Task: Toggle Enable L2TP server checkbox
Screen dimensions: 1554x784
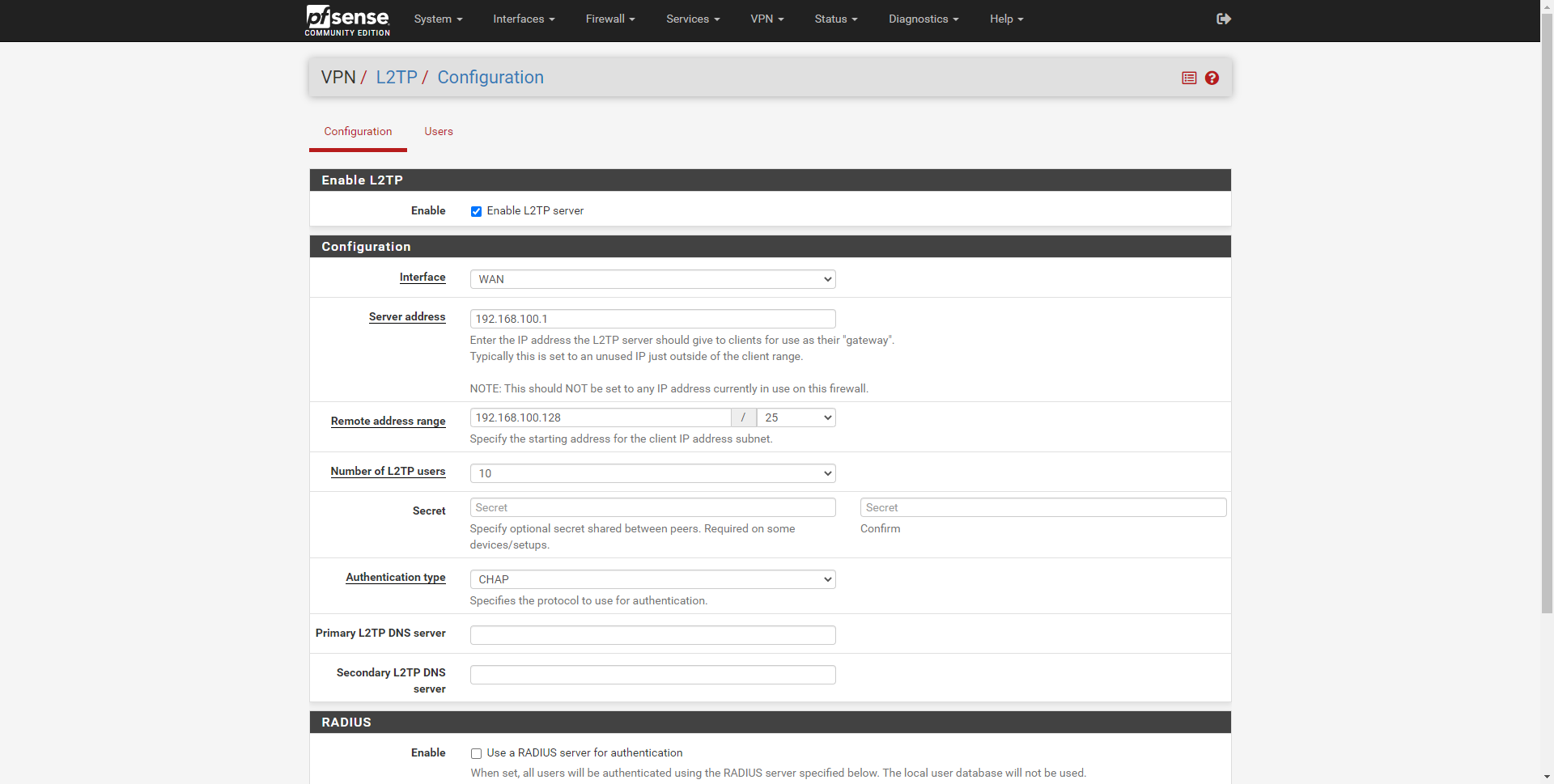Action: (x=476, y=211)
